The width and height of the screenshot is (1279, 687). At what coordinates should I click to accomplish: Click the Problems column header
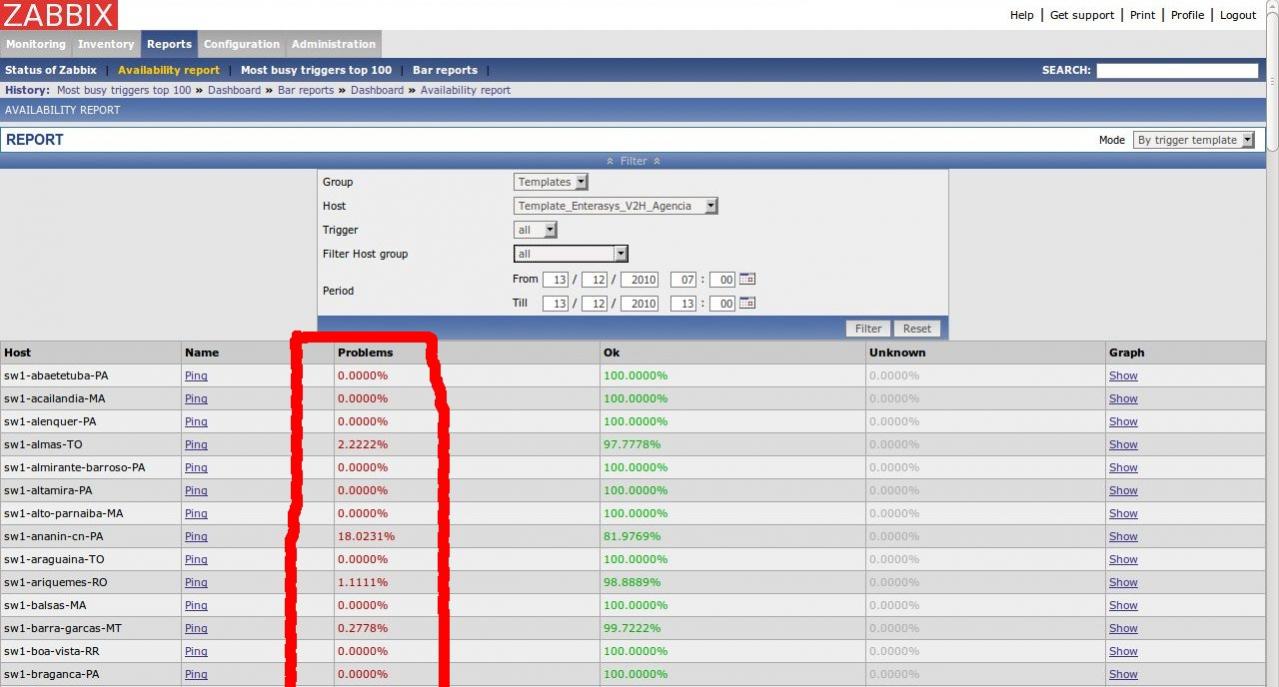[x=366, y=353]
